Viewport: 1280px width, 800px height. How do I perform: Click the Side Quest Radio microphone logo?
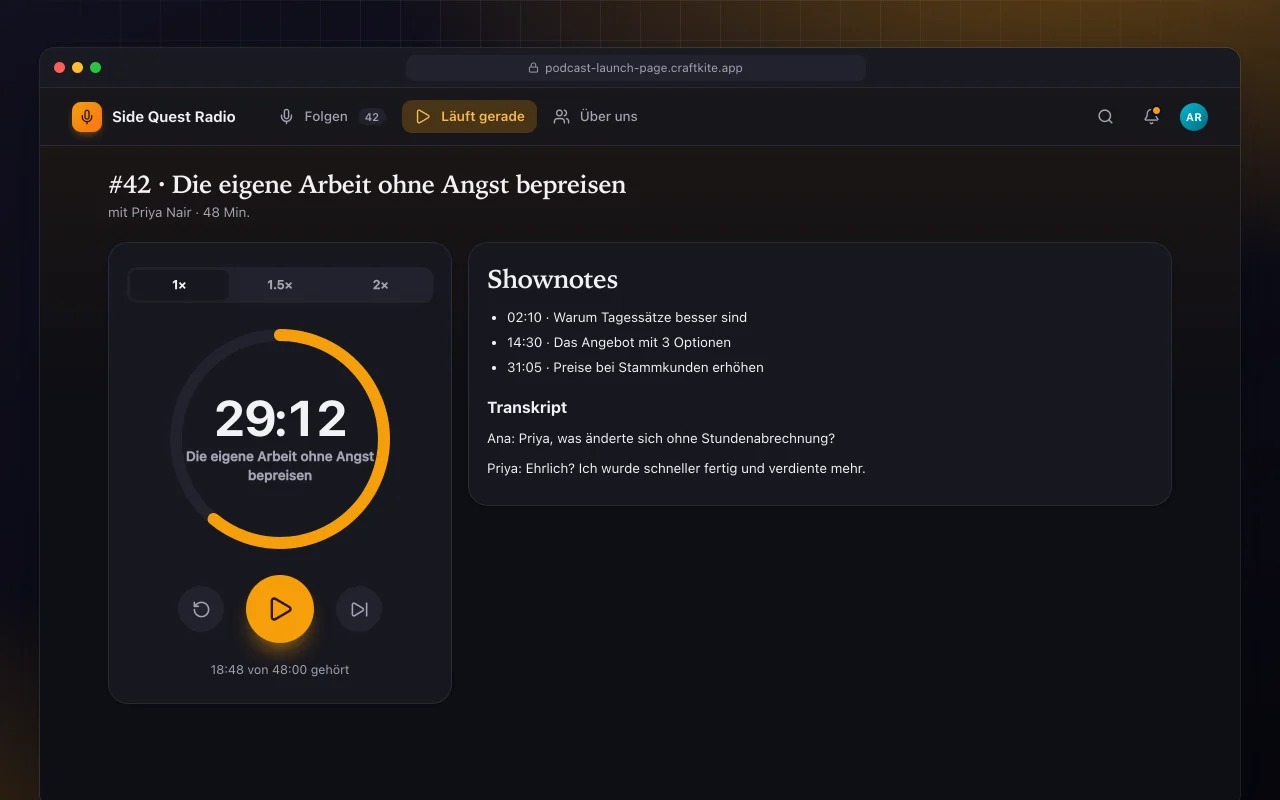(87, 117)
